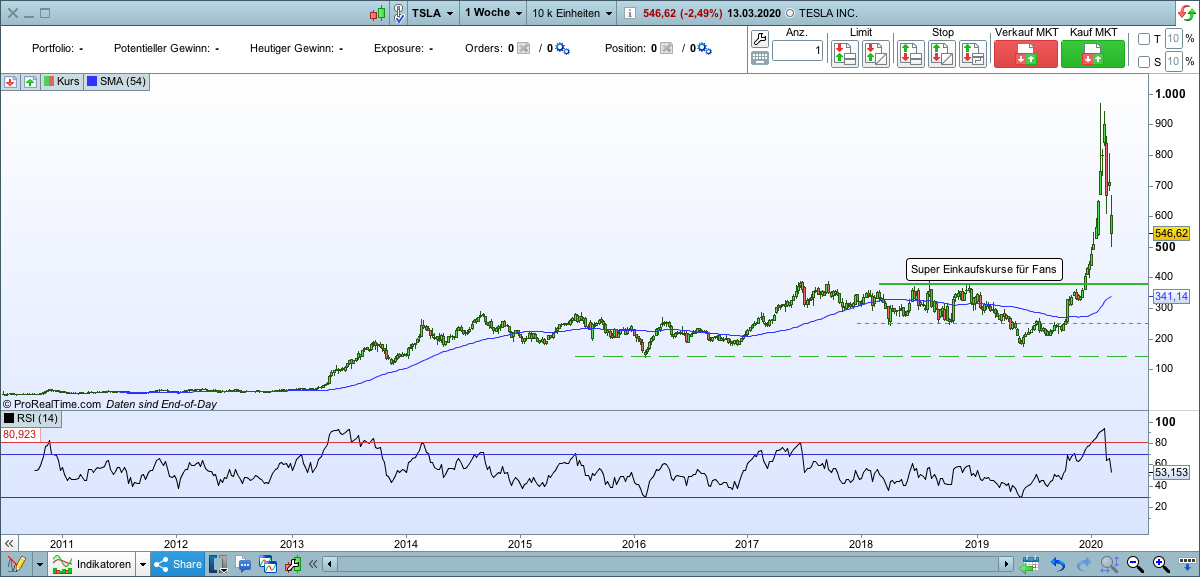
Task: Zoom in using the plus magnifier icon
Action: pos(1159,563)
